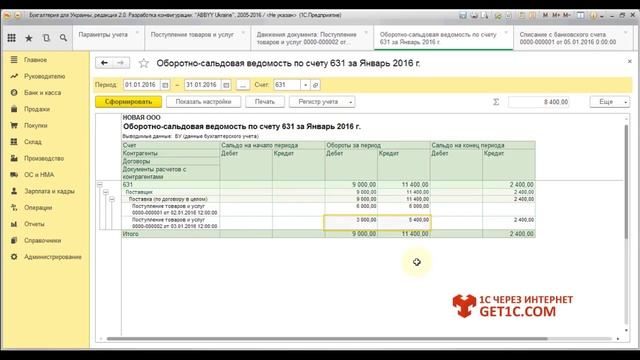Open Руководителю section
This screenshot has height=360, width=640.
(x=45, y=76)
